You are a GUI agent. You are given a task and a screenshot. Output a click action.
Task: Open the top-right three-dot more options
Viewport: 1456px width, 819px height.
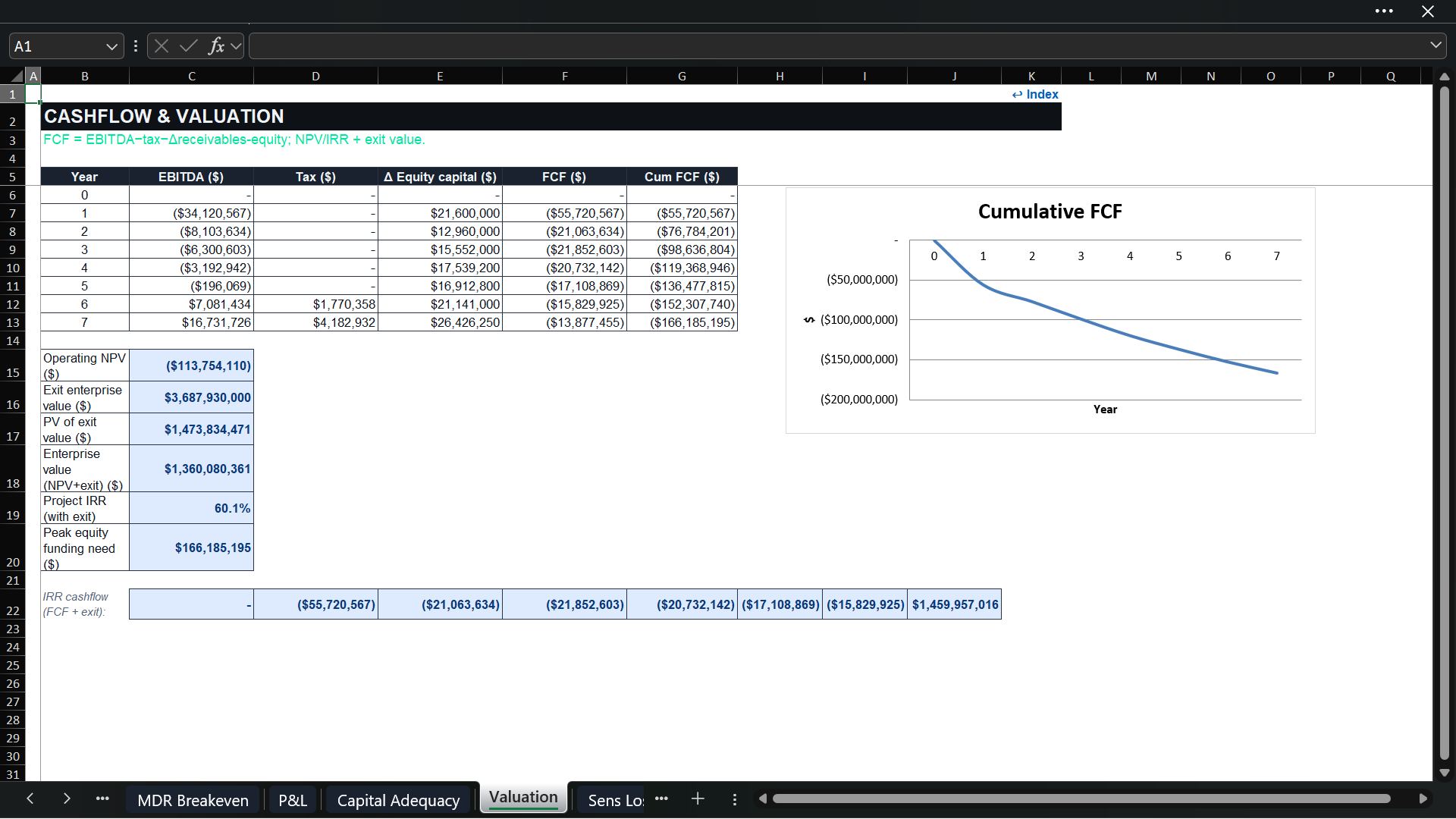click(x=1384, y=11)
